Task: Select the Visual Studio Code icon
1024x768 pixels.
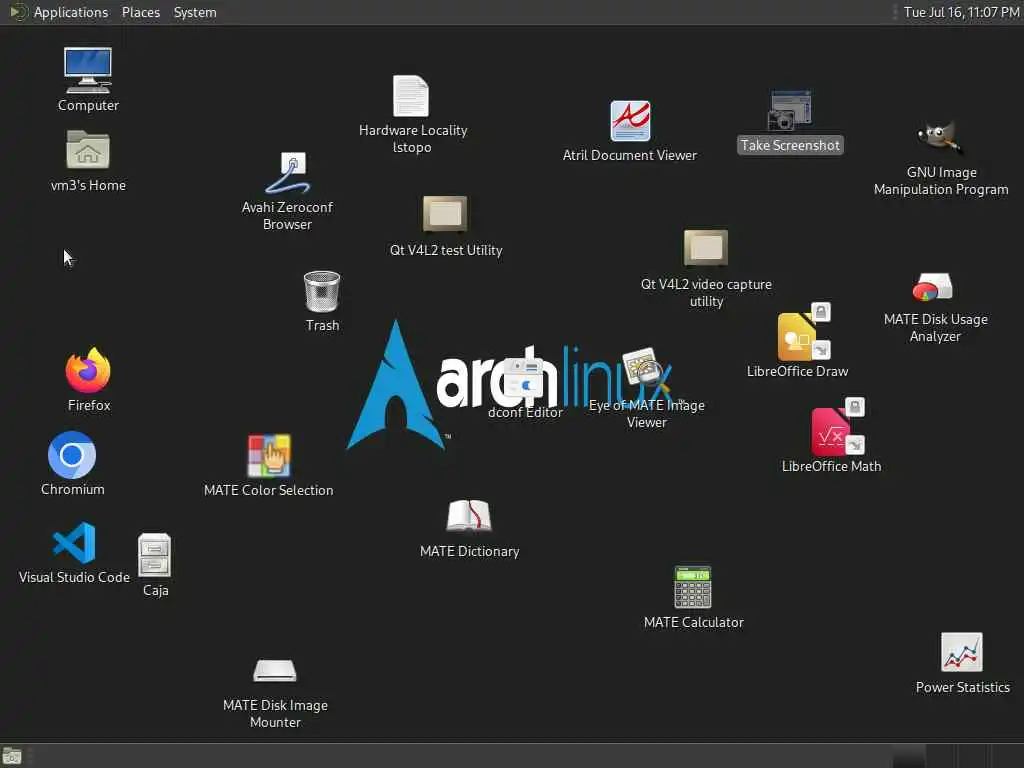Action: (x=74, y=543)
